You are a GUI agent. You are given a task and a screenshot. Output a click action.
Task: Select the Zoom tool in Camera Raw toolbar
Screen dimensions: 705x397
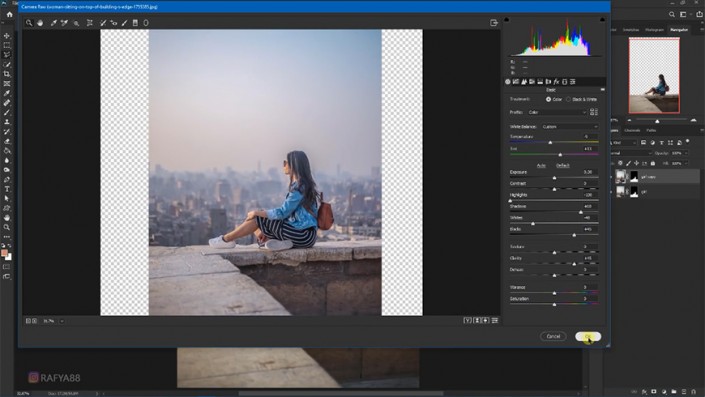[x=29, y=23]
